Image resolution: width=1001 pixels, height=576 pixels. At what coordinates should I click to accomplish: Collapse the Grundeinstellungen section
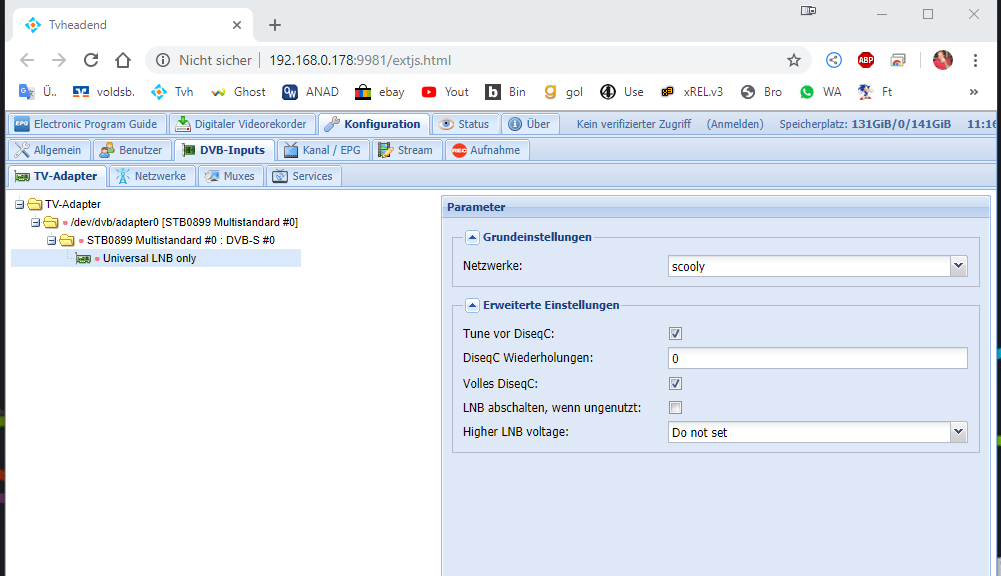point(472,237)
